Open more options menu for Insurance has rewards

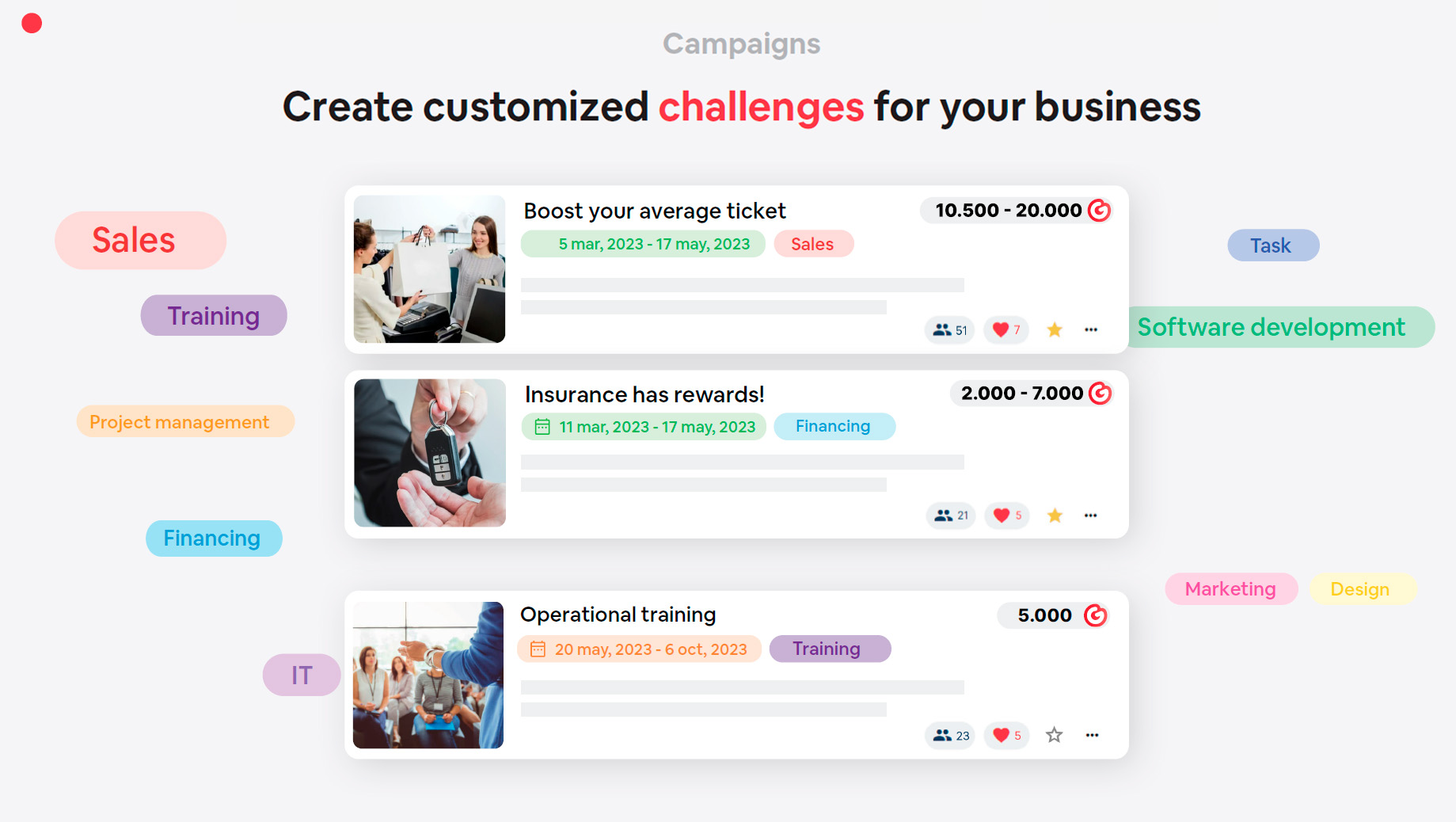point(1091,516)
